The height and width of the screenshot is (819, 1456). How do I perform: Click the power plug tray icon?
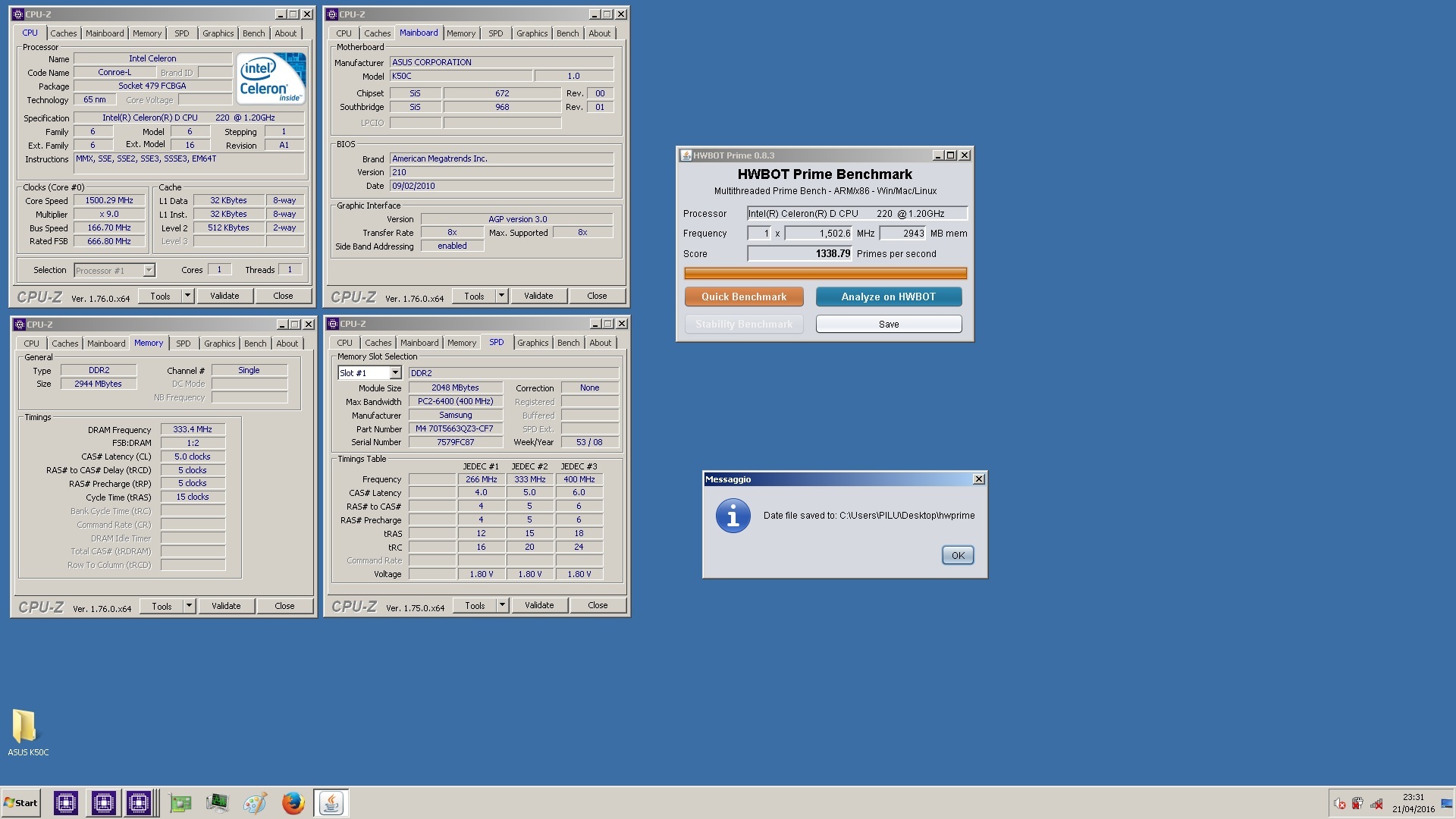[x=1357, y=803]
